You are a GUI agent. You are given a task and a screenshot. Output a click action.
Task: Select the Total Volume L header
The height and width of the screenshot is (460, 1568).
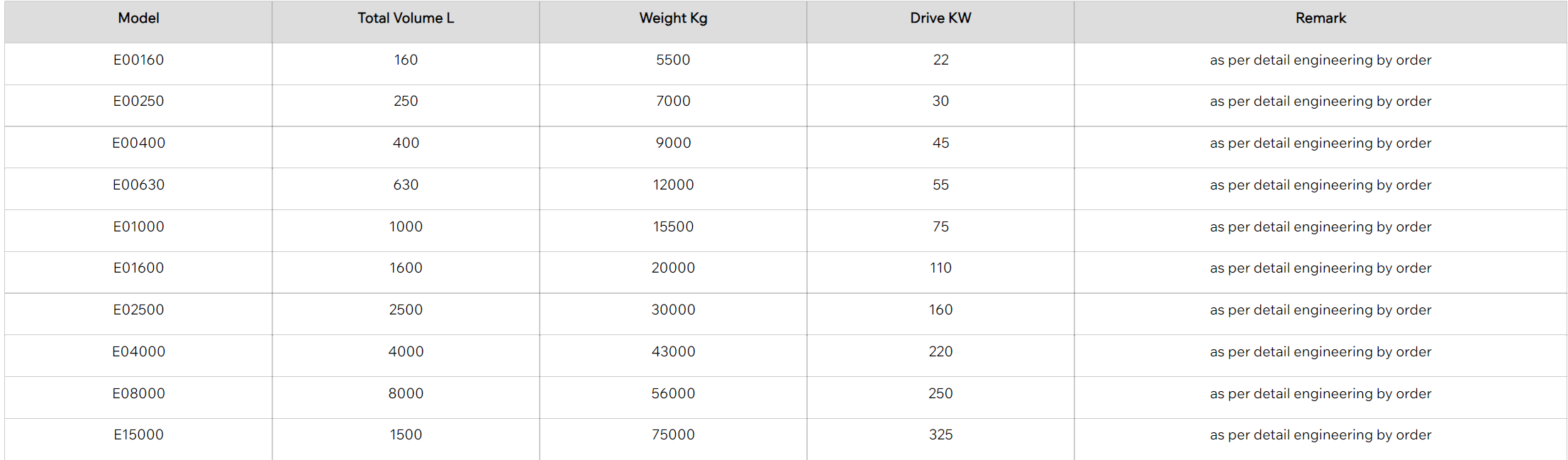pyautogui.click(x=406, y=18)
